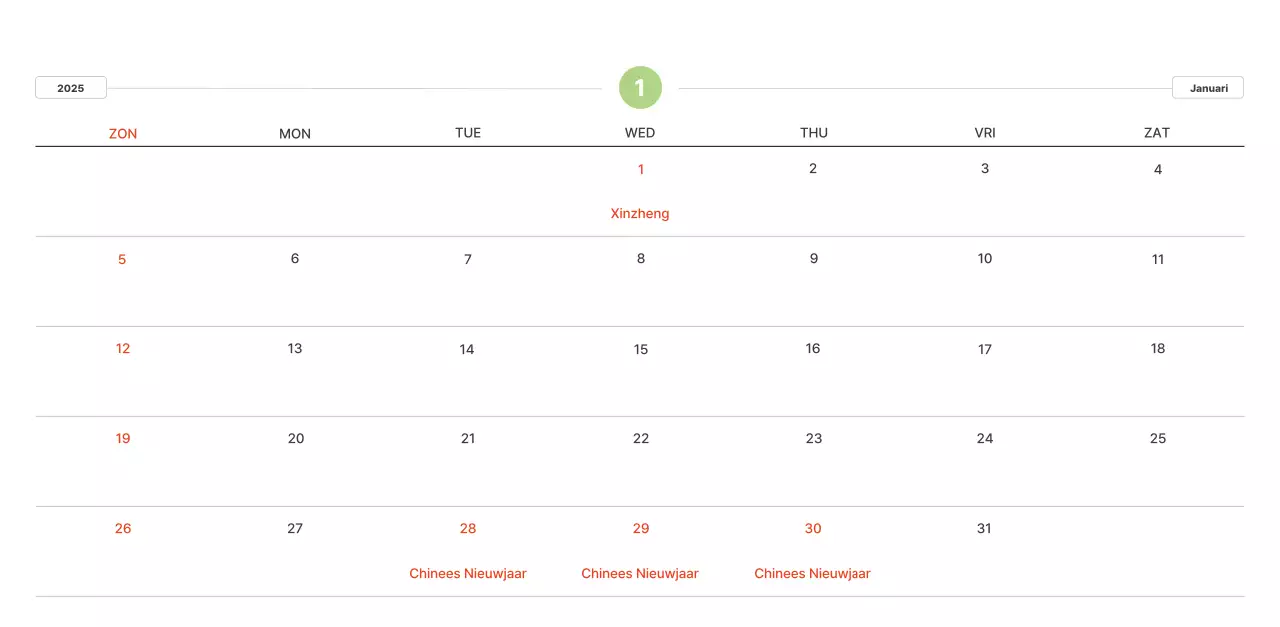Open the 2025 year selector
1280x627 pixels.
tap(71, 88)
